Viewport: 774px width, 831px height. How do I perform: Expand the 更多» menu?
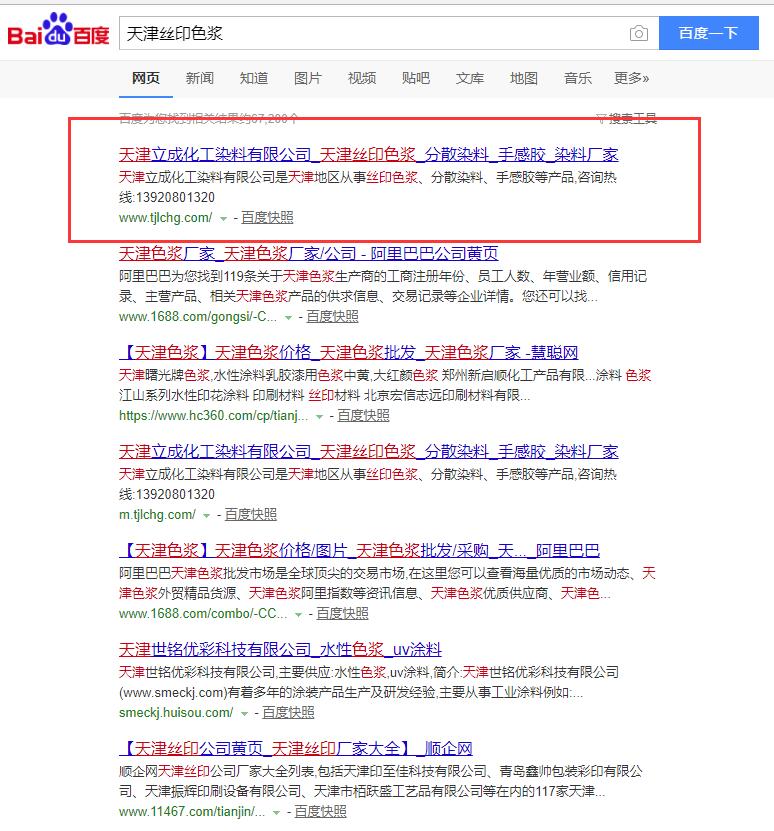click(631, 78)
